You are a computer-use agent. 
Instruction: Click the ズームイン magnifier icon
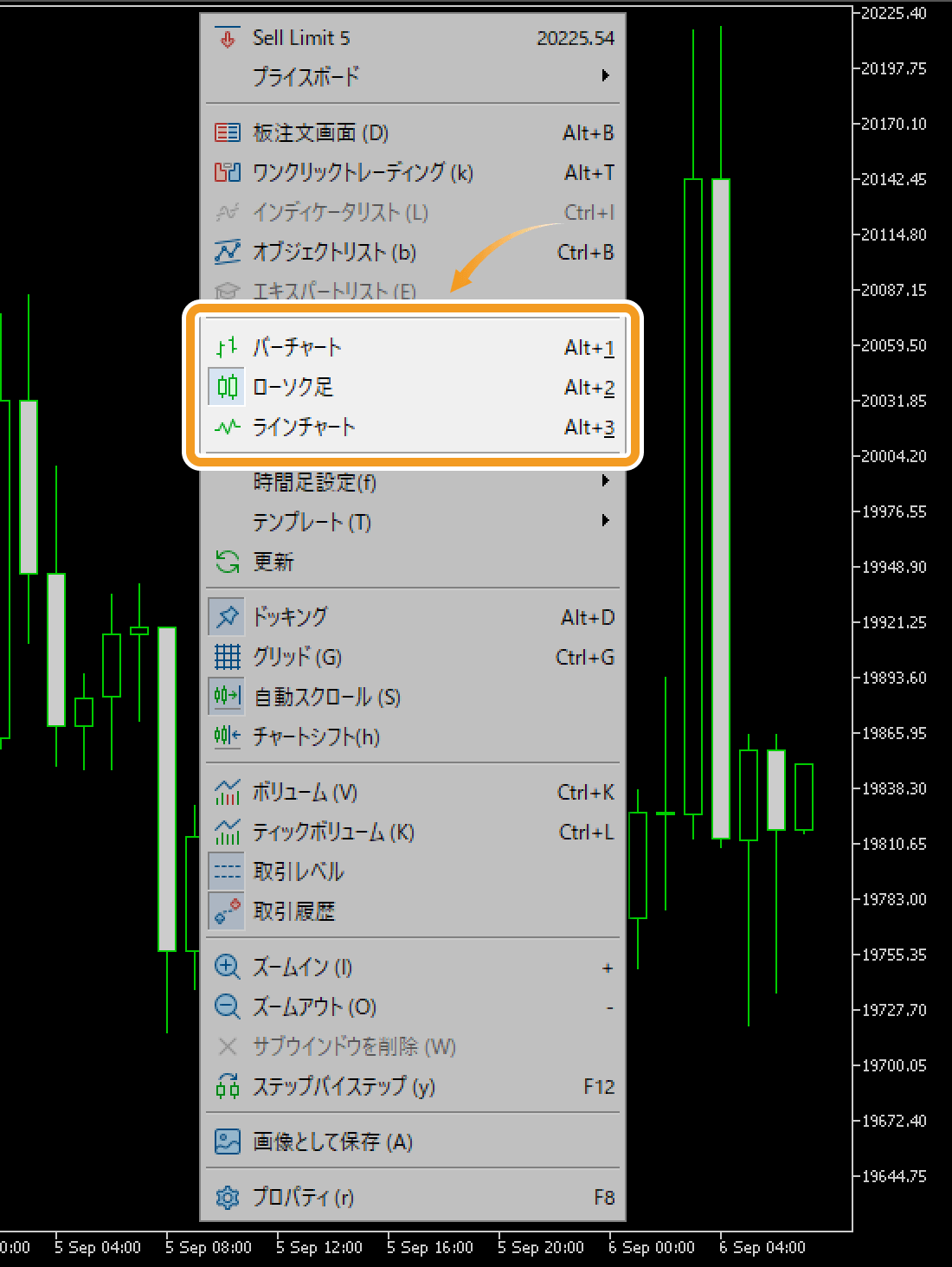(x=228, y=967)
